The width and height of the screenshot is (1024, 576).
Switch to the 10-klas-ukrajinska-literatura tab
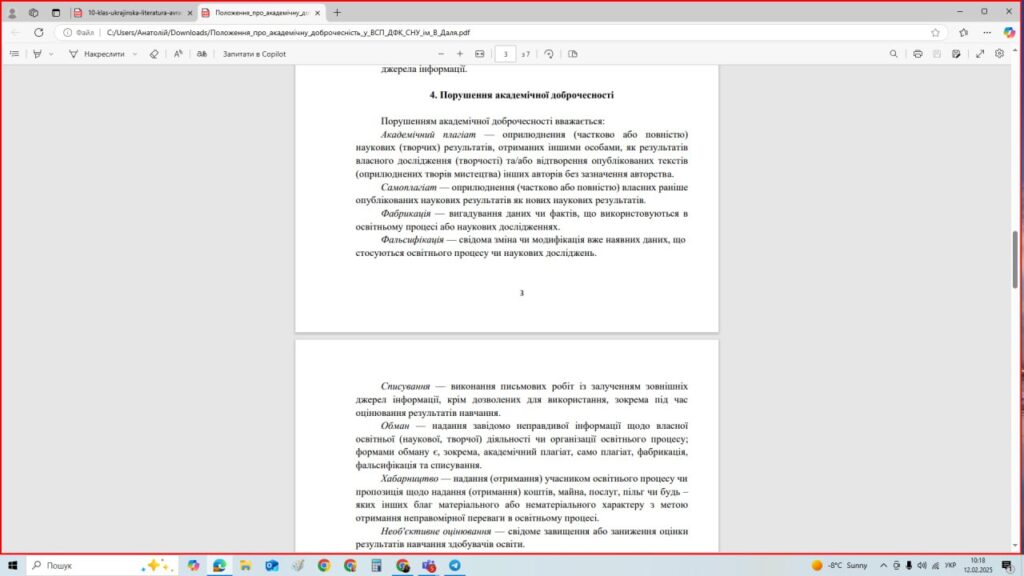pyautogui.click(x=131, y=12)
